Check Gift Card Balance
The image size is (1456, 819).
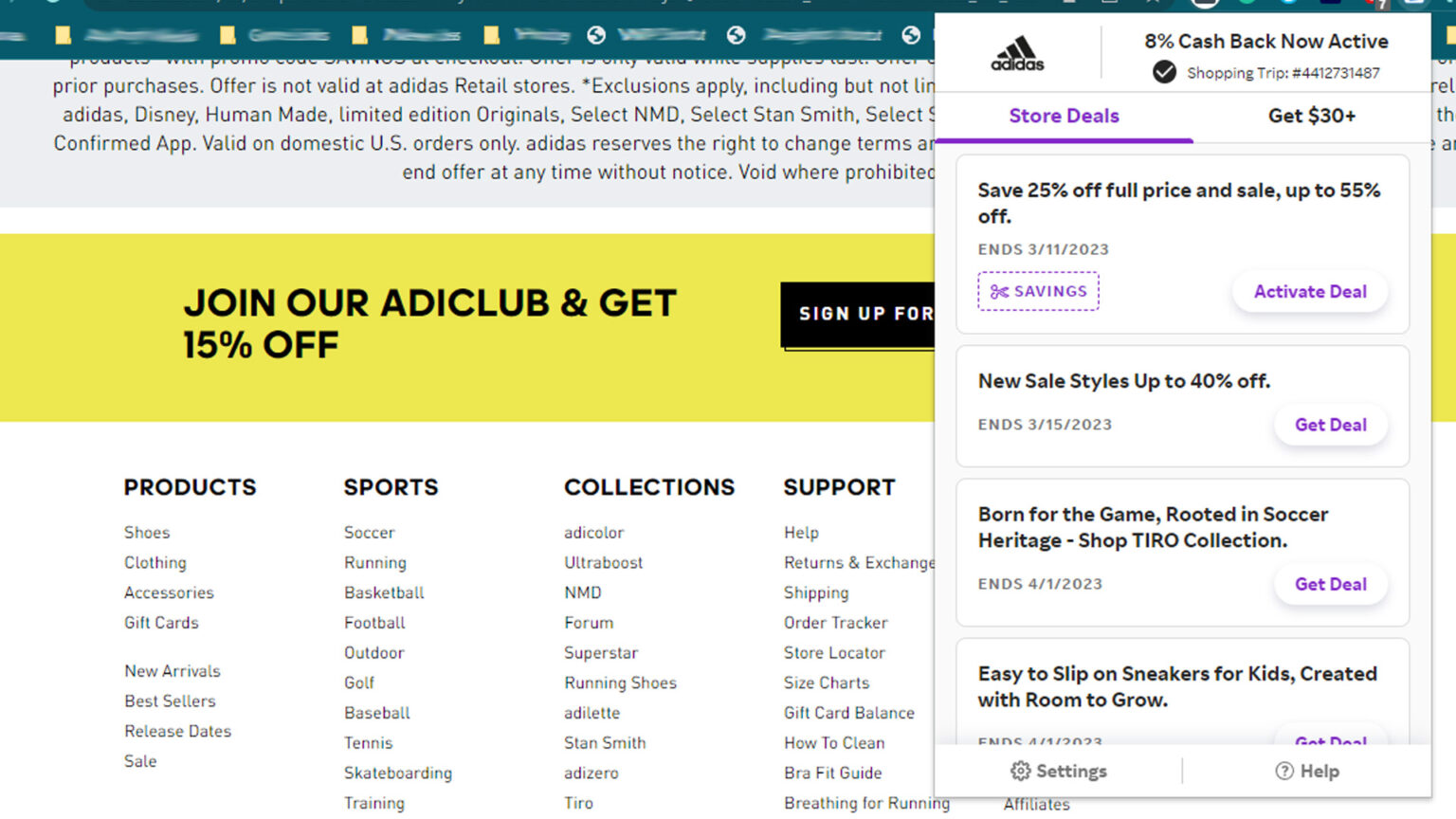pos(849,712)
